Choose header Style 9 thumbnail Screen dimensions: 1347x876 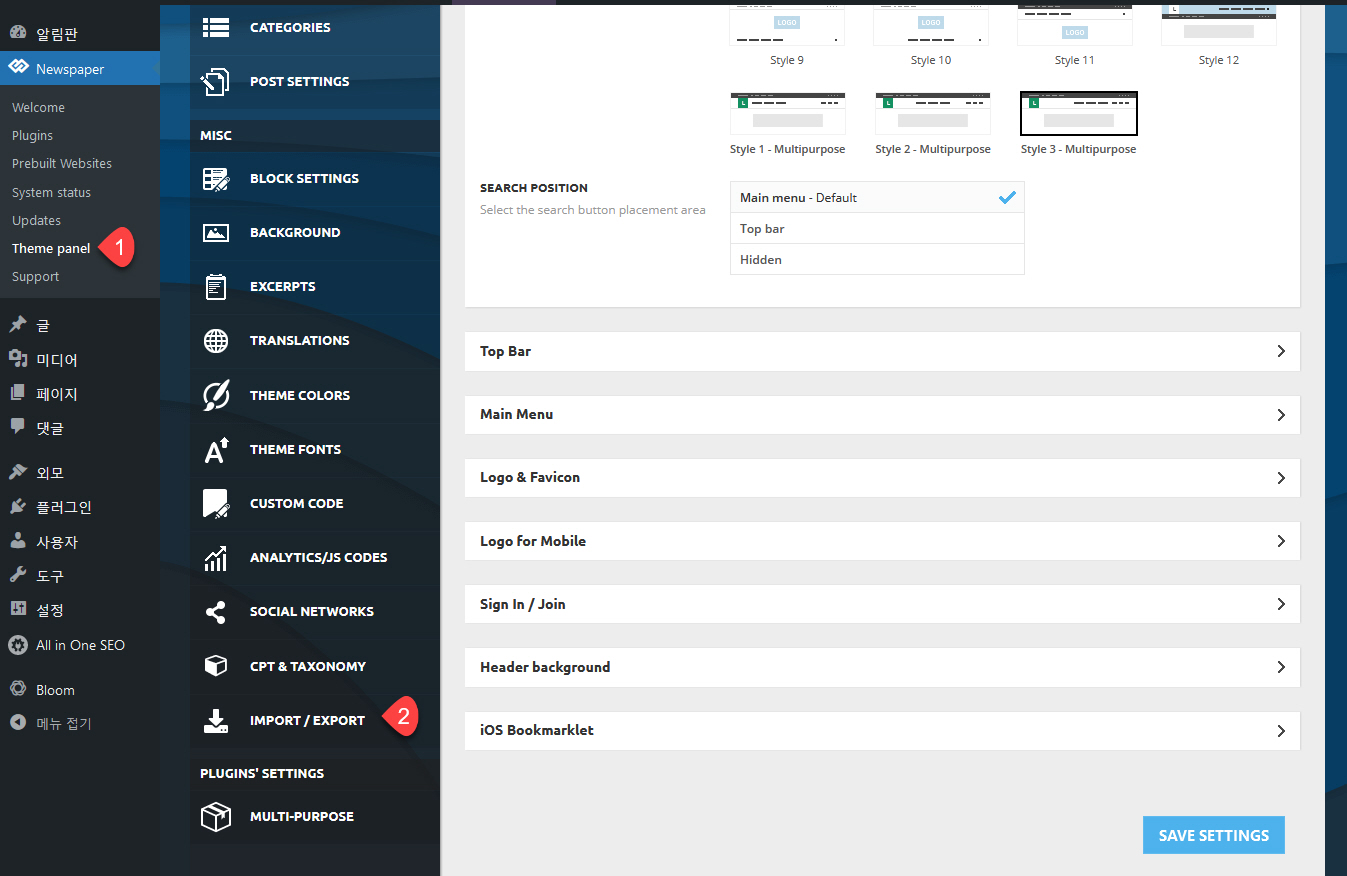[787, 26]
